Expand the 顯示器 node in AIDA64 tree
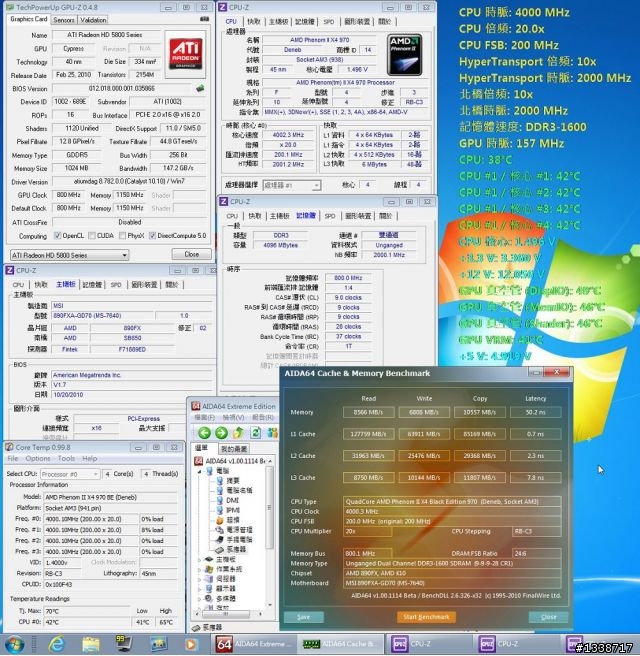The width and height of the screenshot is (640, 656). coord(200,589)
